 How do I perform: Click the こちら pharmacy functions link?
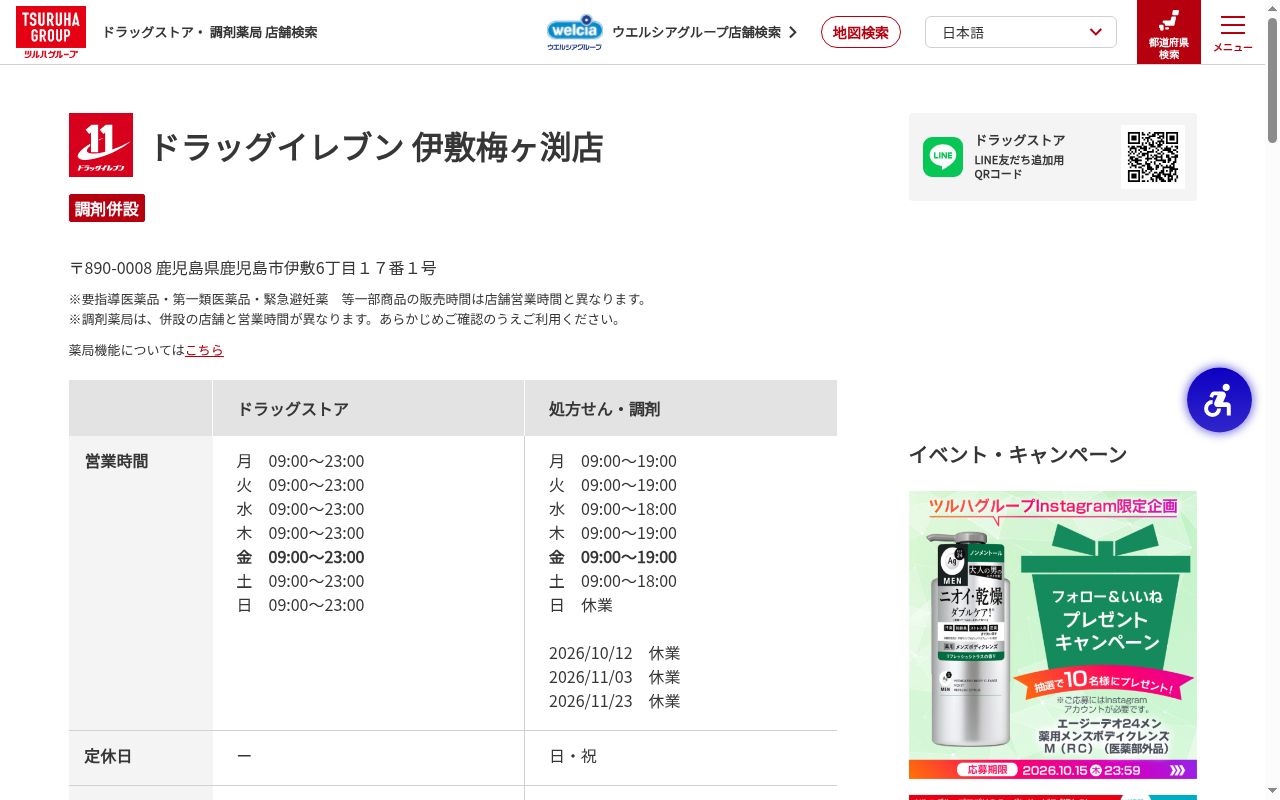204,350
